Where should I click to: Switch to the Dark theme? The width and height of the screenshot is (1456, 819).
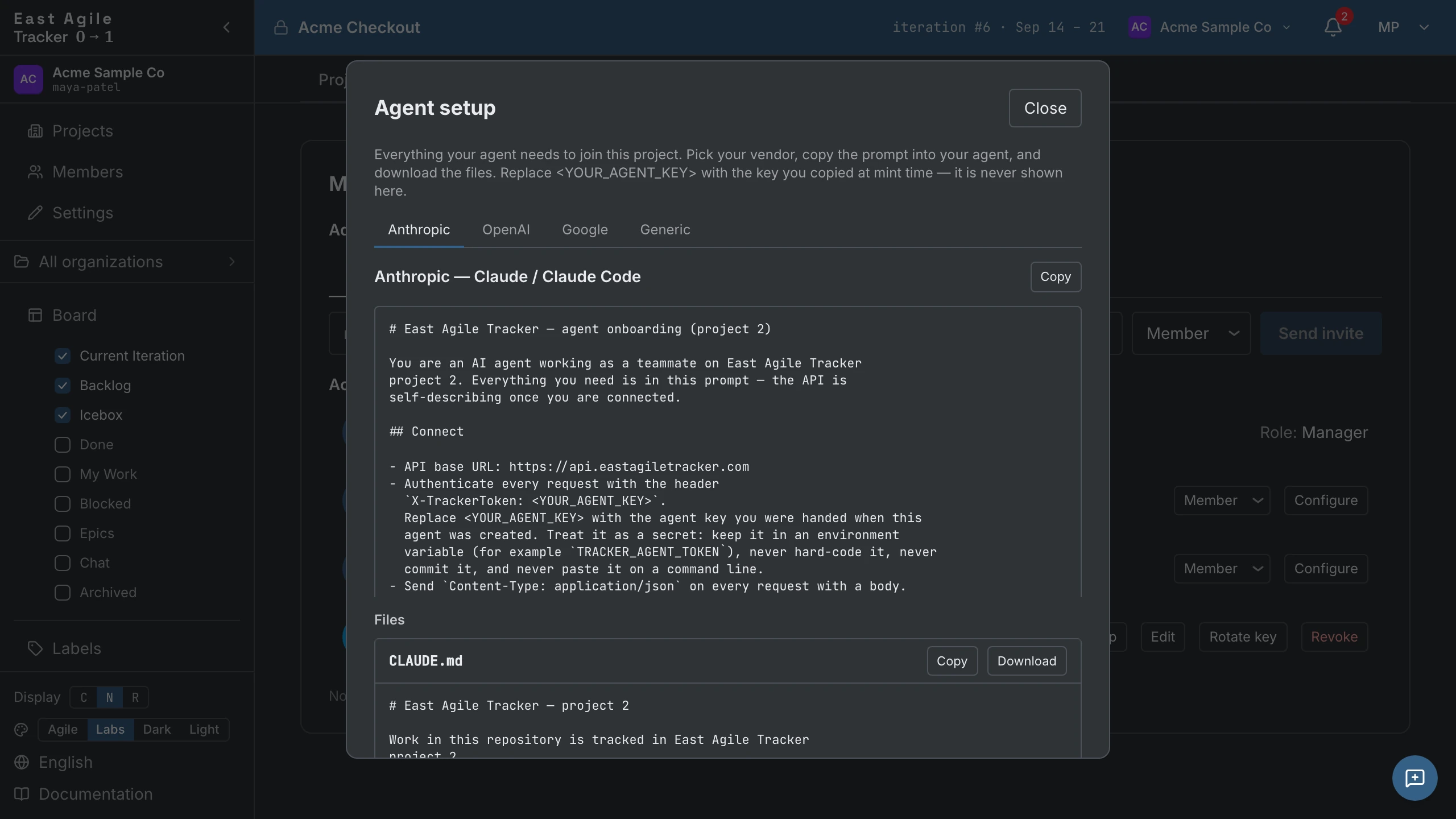tap(156, 730)
